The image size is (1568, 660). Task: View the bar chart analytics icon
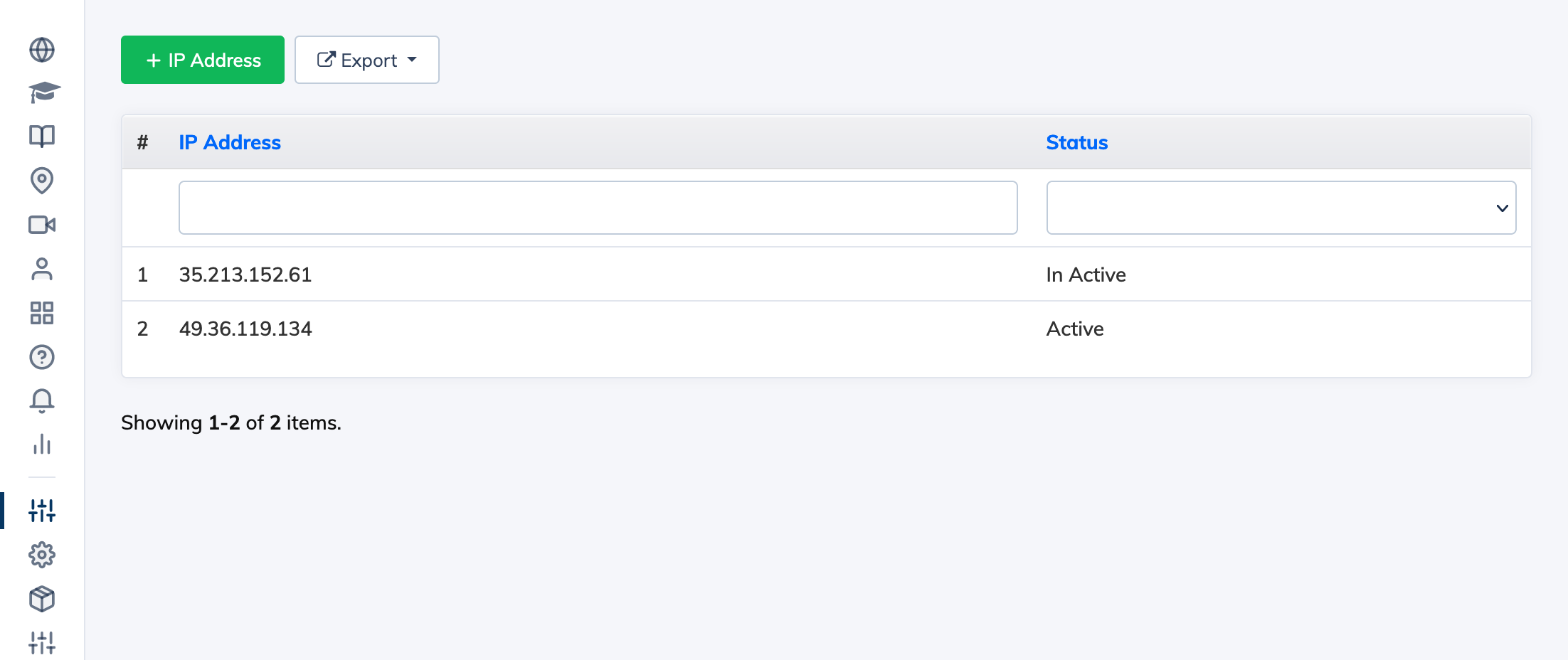[x=42, y=445]
